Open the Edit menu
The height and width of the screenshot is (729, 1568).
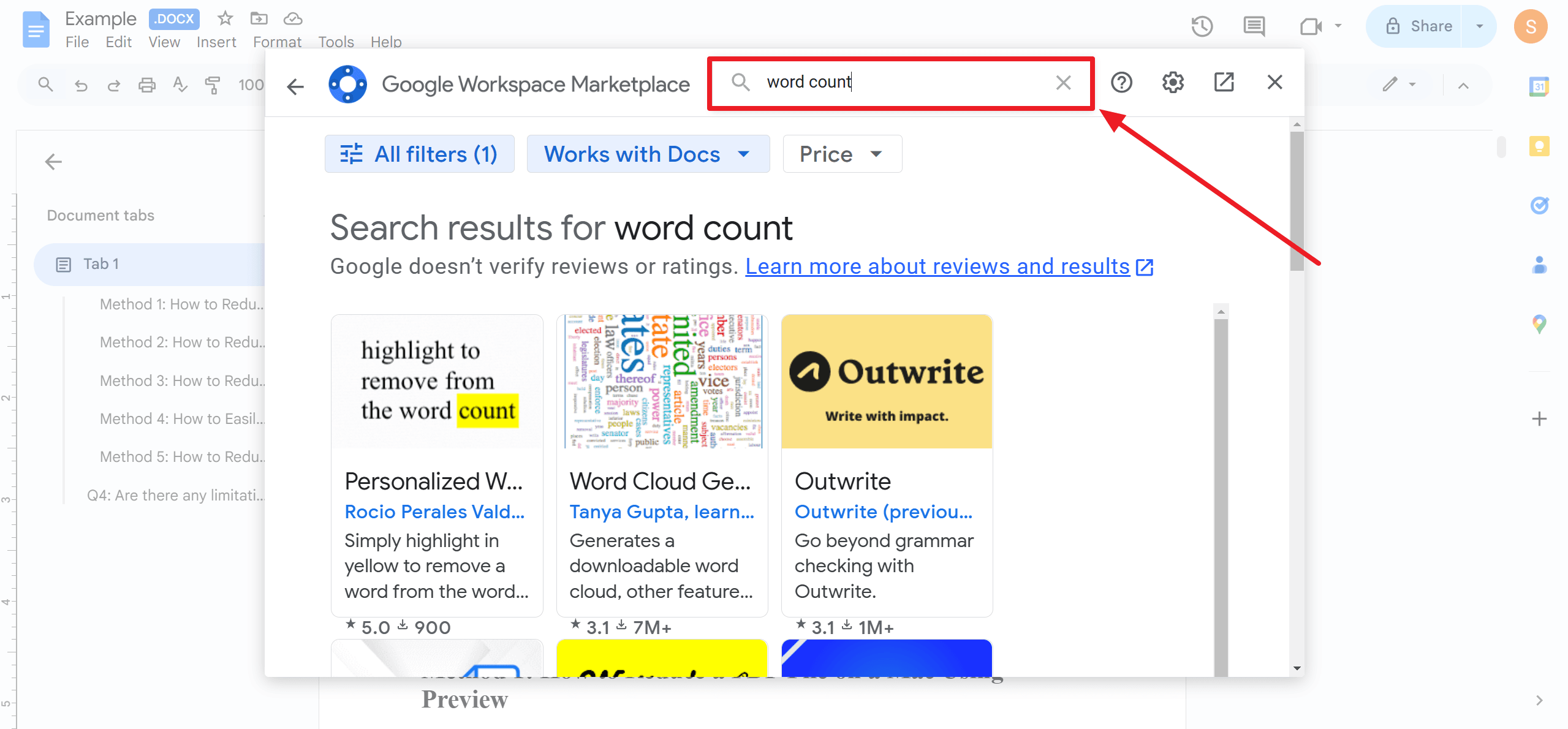click(118, 42)
